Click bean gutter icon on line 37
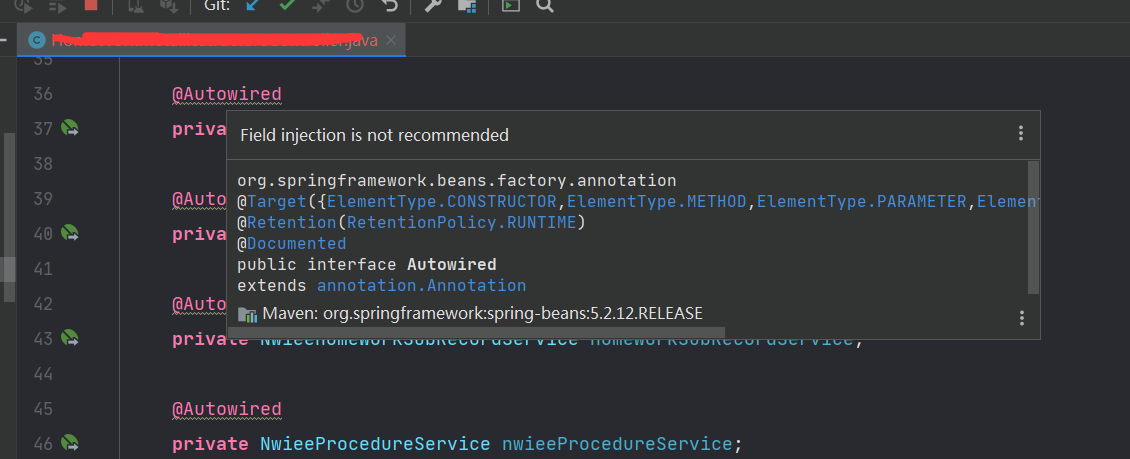This screenshot has width=1130, height=459. point(69,128)
